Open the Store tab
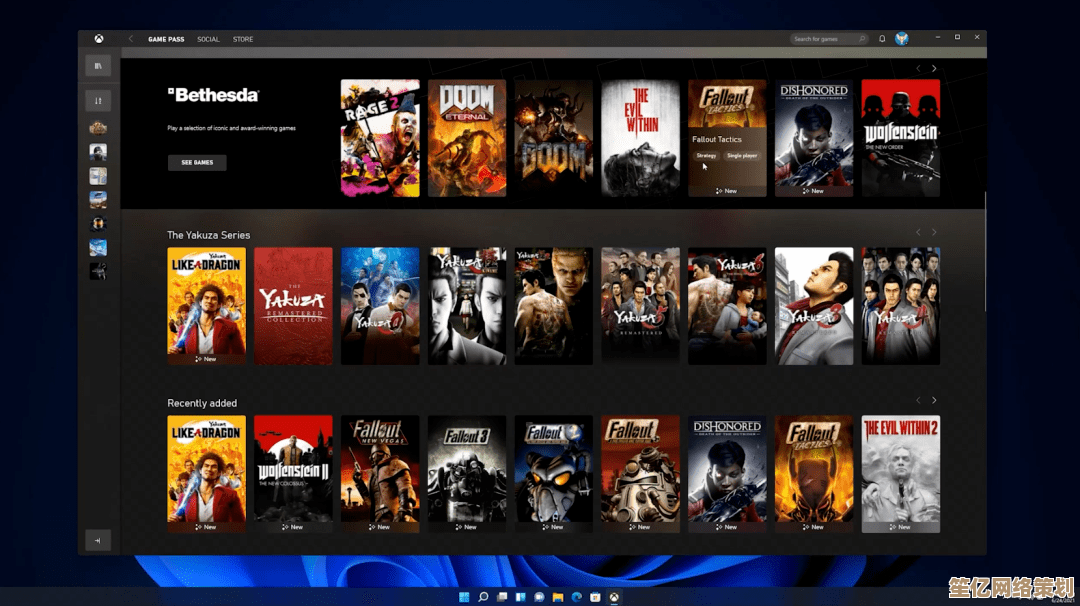1080x606 pixels. [243, 39]
